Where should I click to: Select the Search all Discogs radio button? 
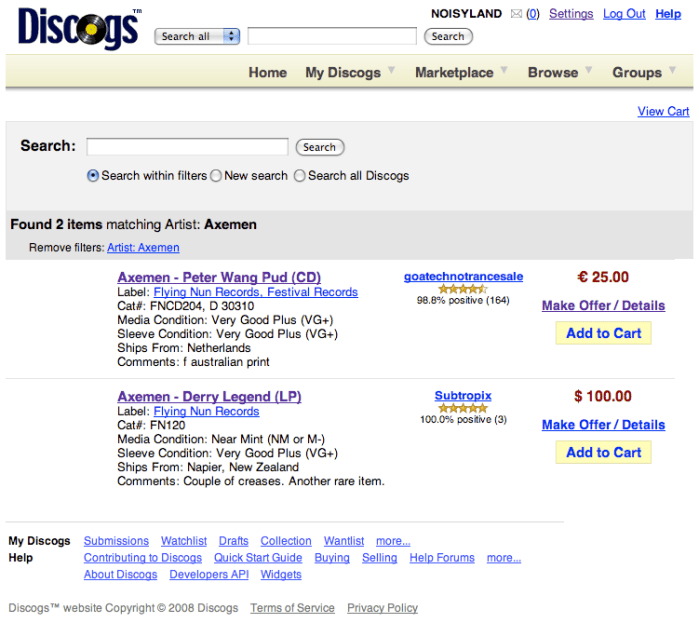click(x=299, y=175)
